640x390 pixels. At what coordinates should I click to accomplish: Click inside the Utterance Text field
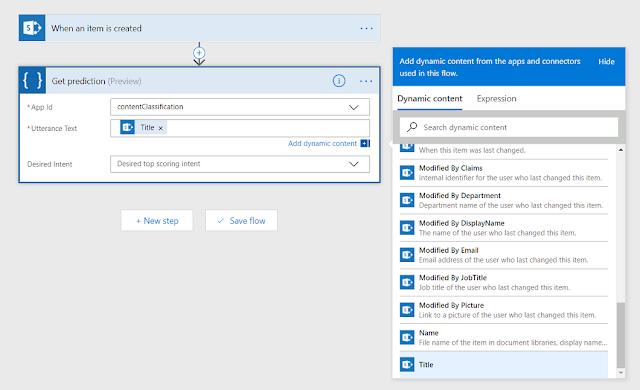(240, 128)
